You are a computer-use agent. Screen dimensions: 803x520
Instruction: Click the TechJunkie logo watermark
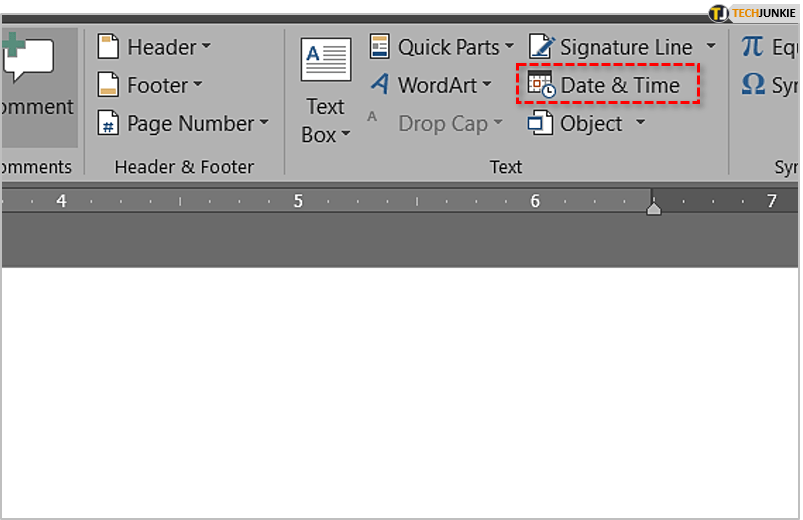tap(752, 13)
